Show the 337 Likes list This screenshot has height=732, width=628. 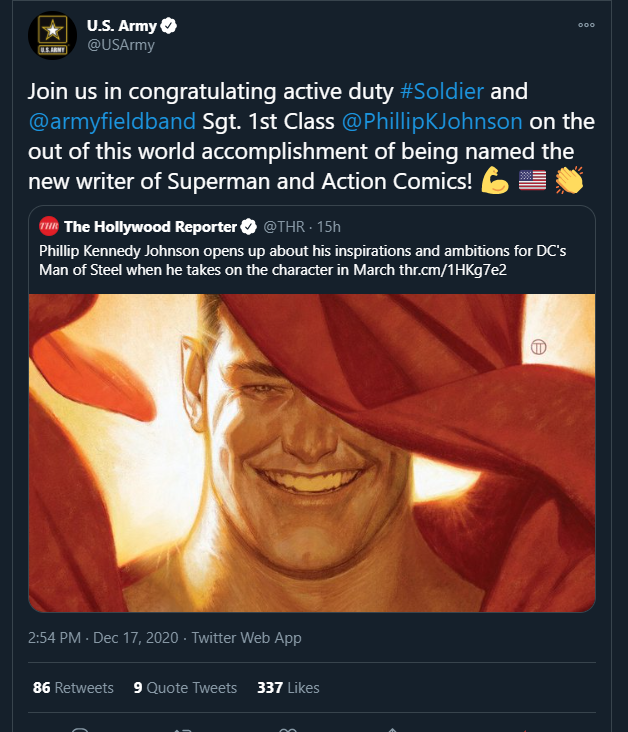pos(289,688)
